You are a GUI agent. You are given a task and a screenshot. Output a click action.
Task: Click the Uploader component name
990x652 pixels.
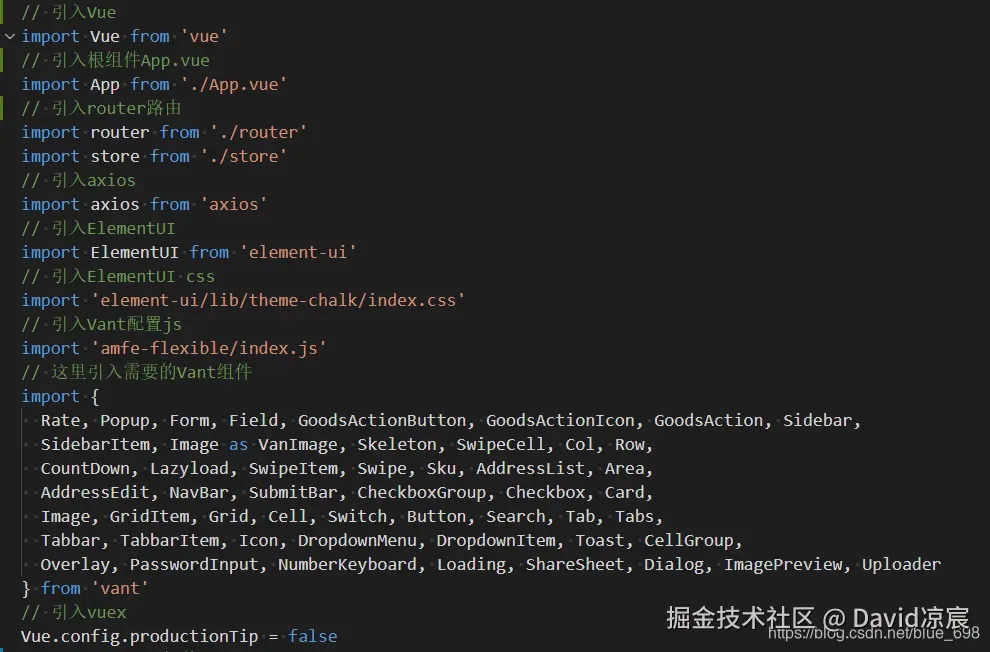[901, 564]
